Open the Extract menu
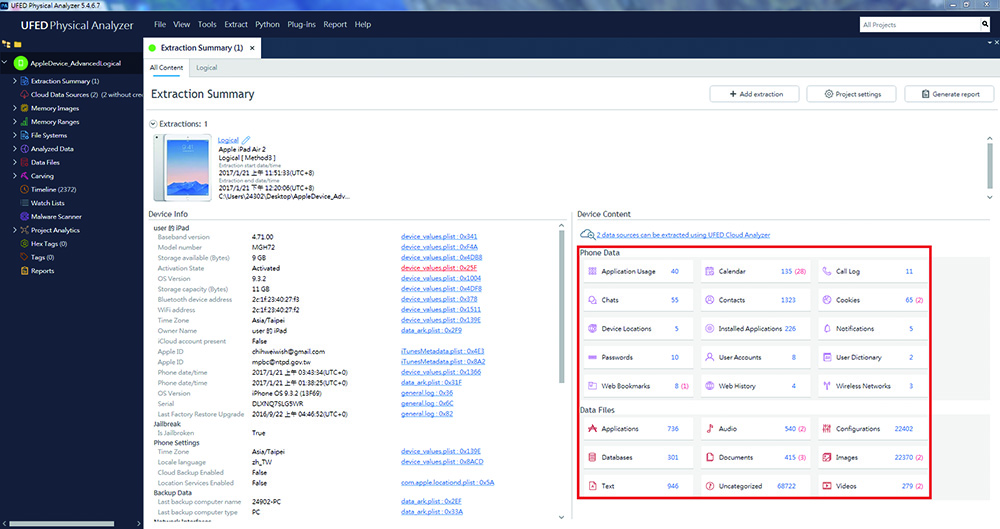Image resolution: width=1000 pixels, height=529 pixels. click(235, 24)
